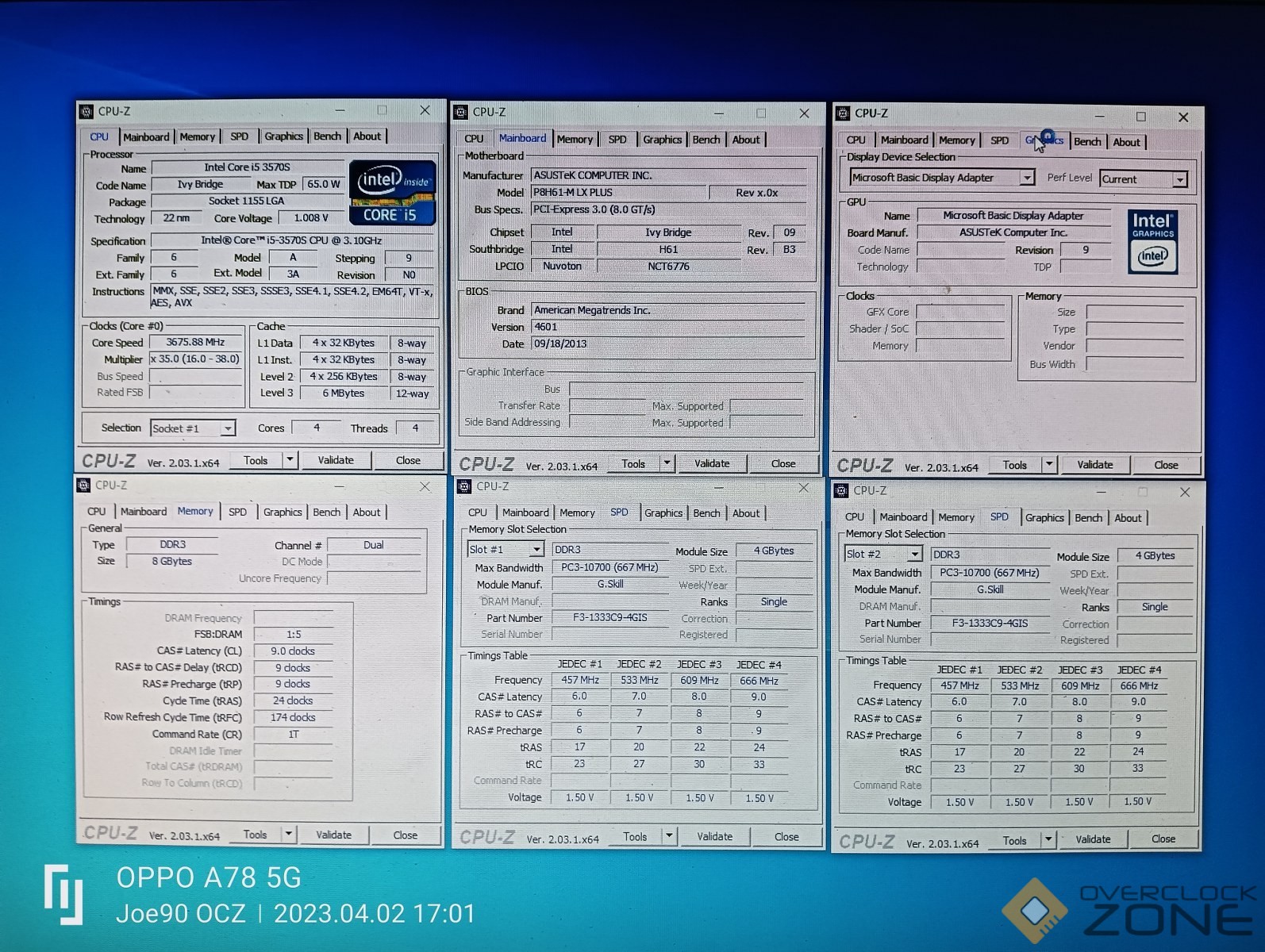Click Validate in the Slot #1 SPD window
The height and width of the screenshot is (952, 1265).
pyautogui.click(x=714, y=836)
